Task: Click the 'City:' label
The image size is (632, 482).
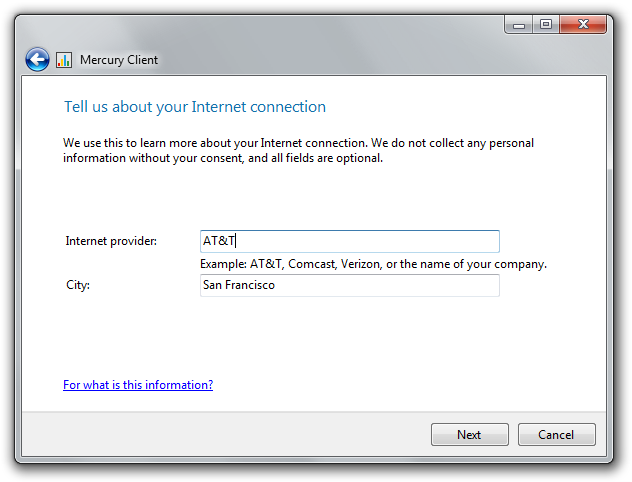Action: click(x=78, y=285)
